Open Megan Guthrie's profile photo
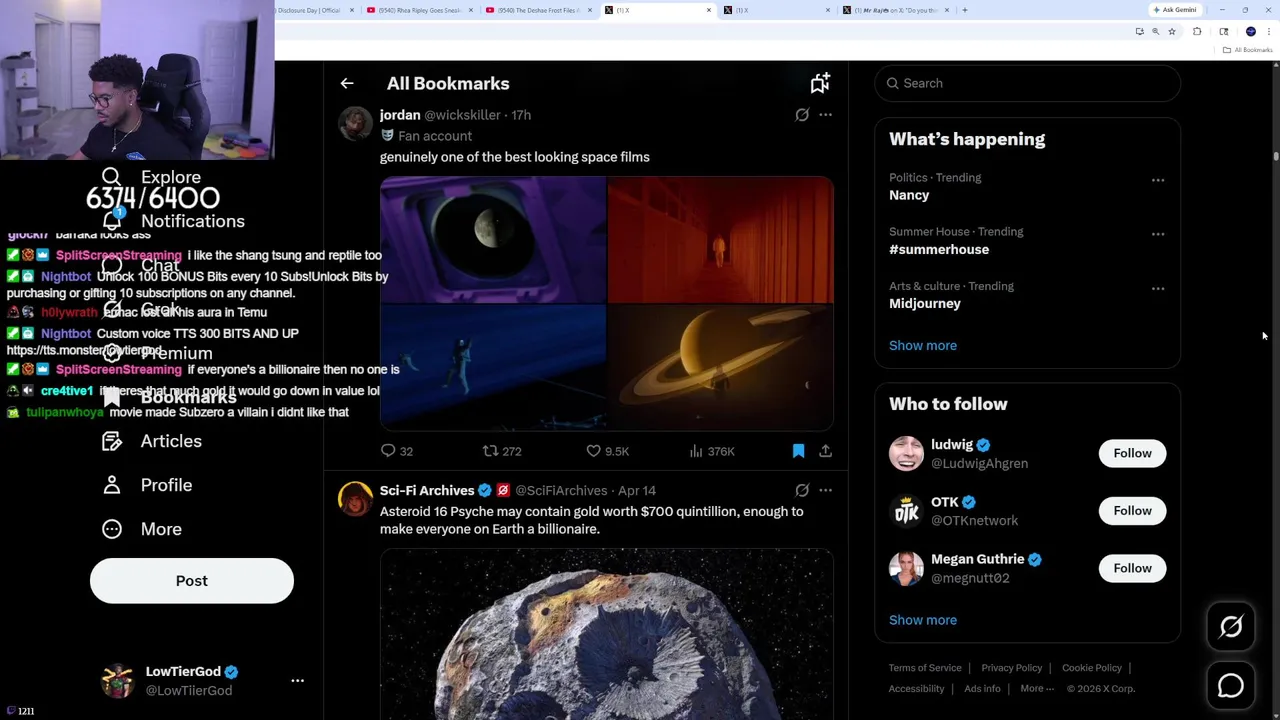Screen dimensions: 1280x720 pos(906,568)
